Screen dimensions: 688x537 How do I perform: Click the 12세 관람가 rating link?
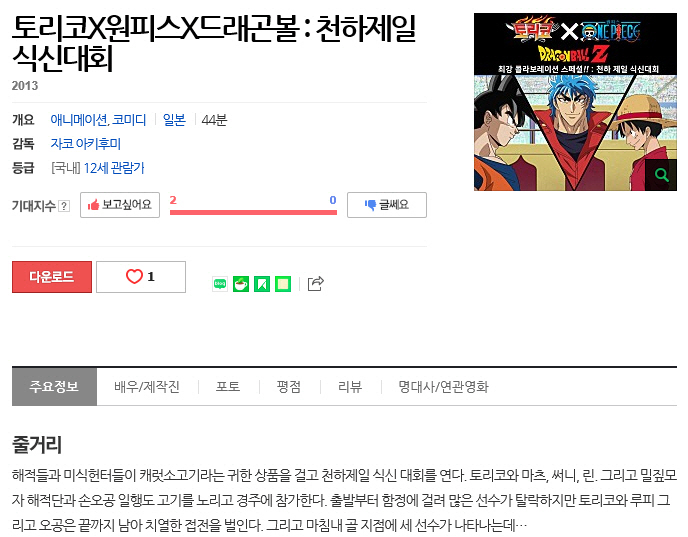114,168
